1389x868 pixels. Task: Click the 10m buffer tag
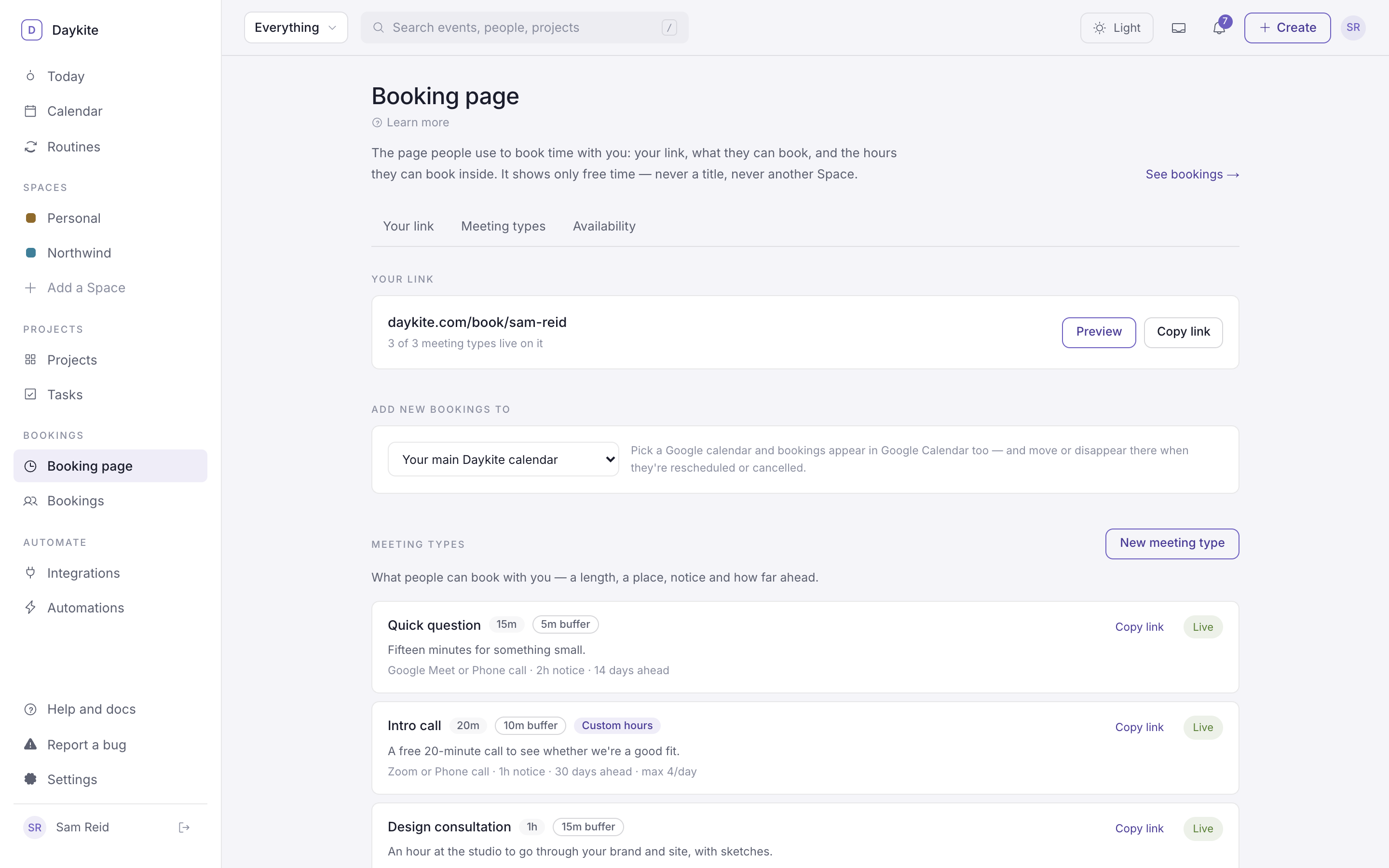531,726
